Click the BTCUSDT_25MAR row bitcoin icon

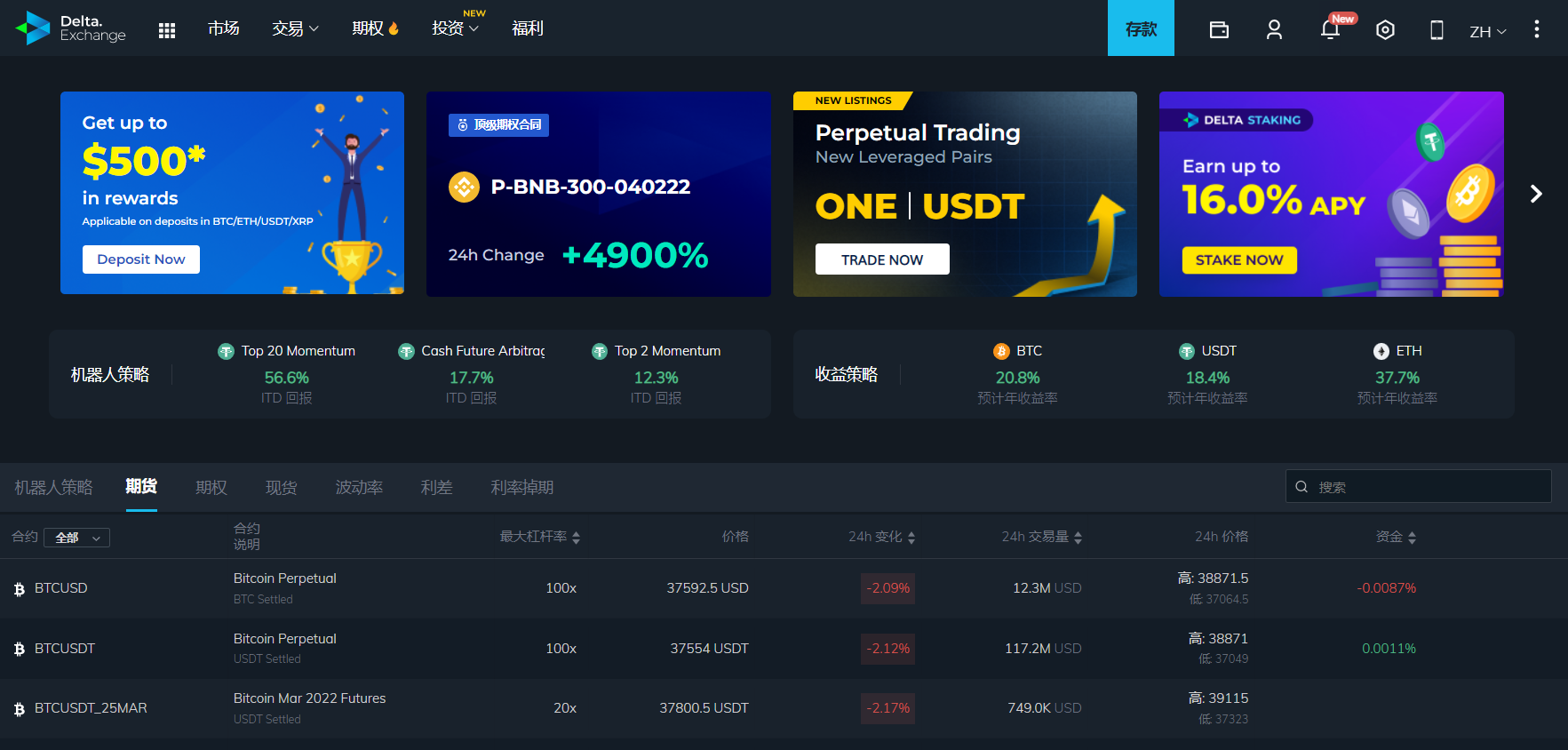click(20, 709)
